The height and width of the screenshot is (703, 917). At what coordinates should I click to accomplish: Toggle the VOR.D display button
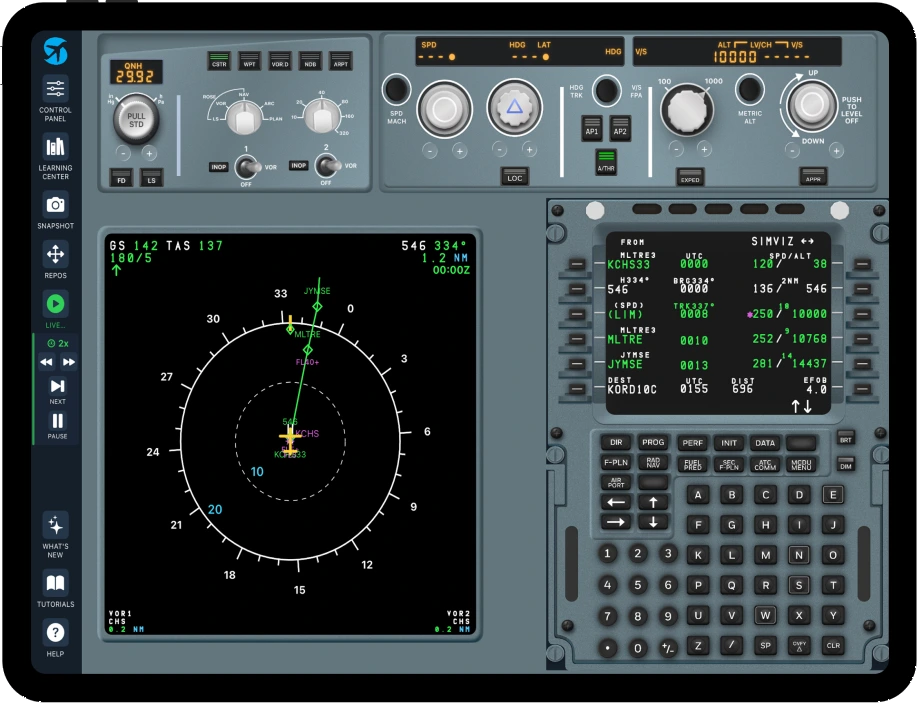coord(280,61)
